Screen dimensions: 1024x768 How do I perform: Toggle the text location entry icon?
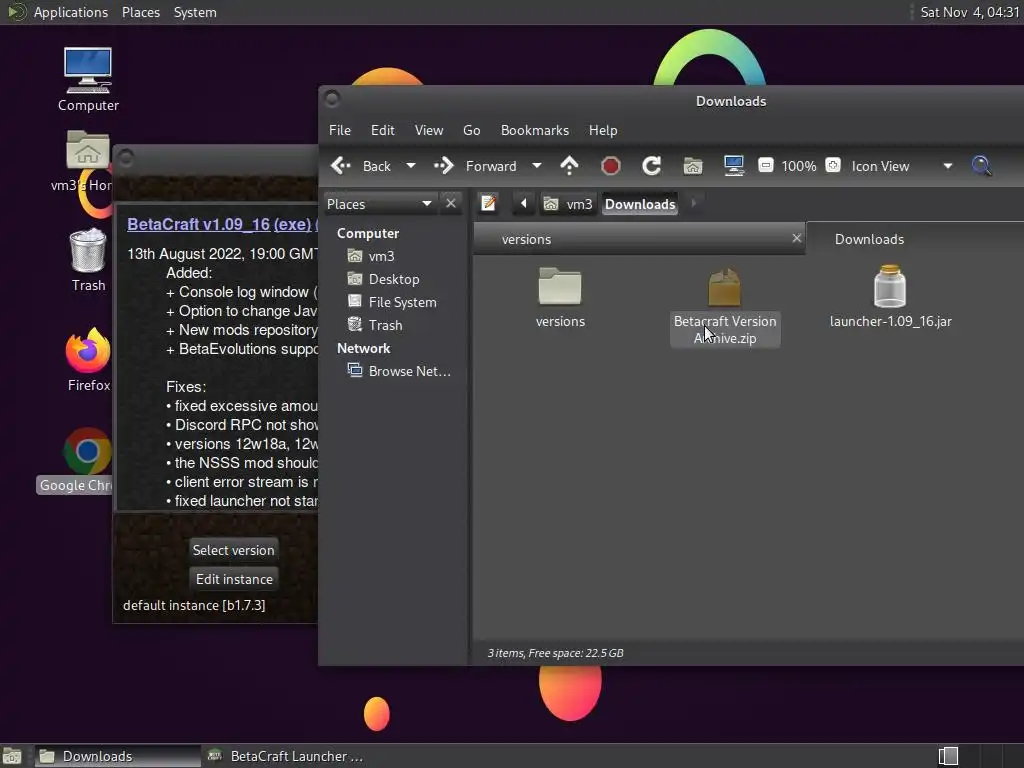[488, 204]
